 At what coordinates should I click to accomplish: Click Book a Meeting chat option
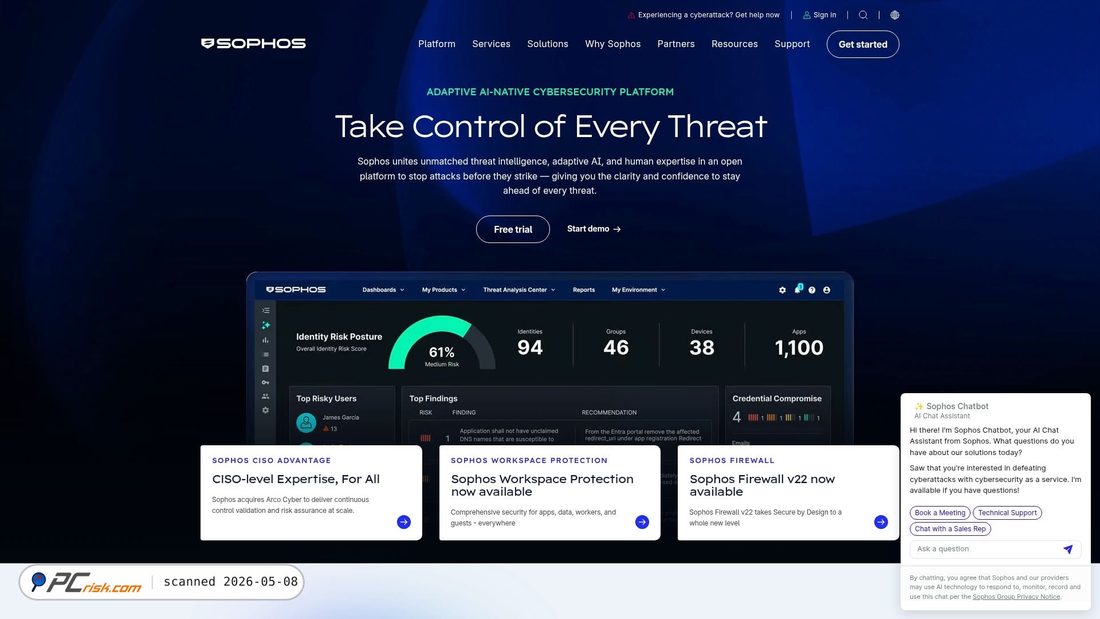coord(940,513)
